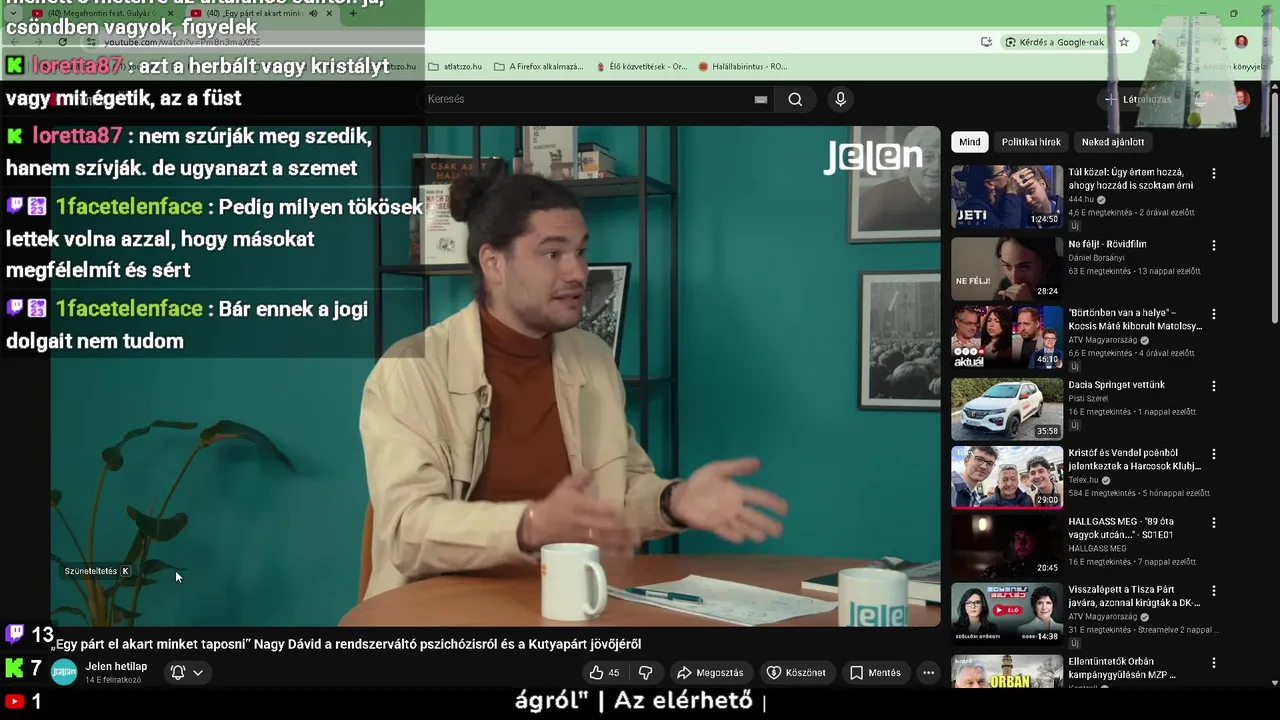Open Kristóf és Vendel poénból video title

(1134, 459)
